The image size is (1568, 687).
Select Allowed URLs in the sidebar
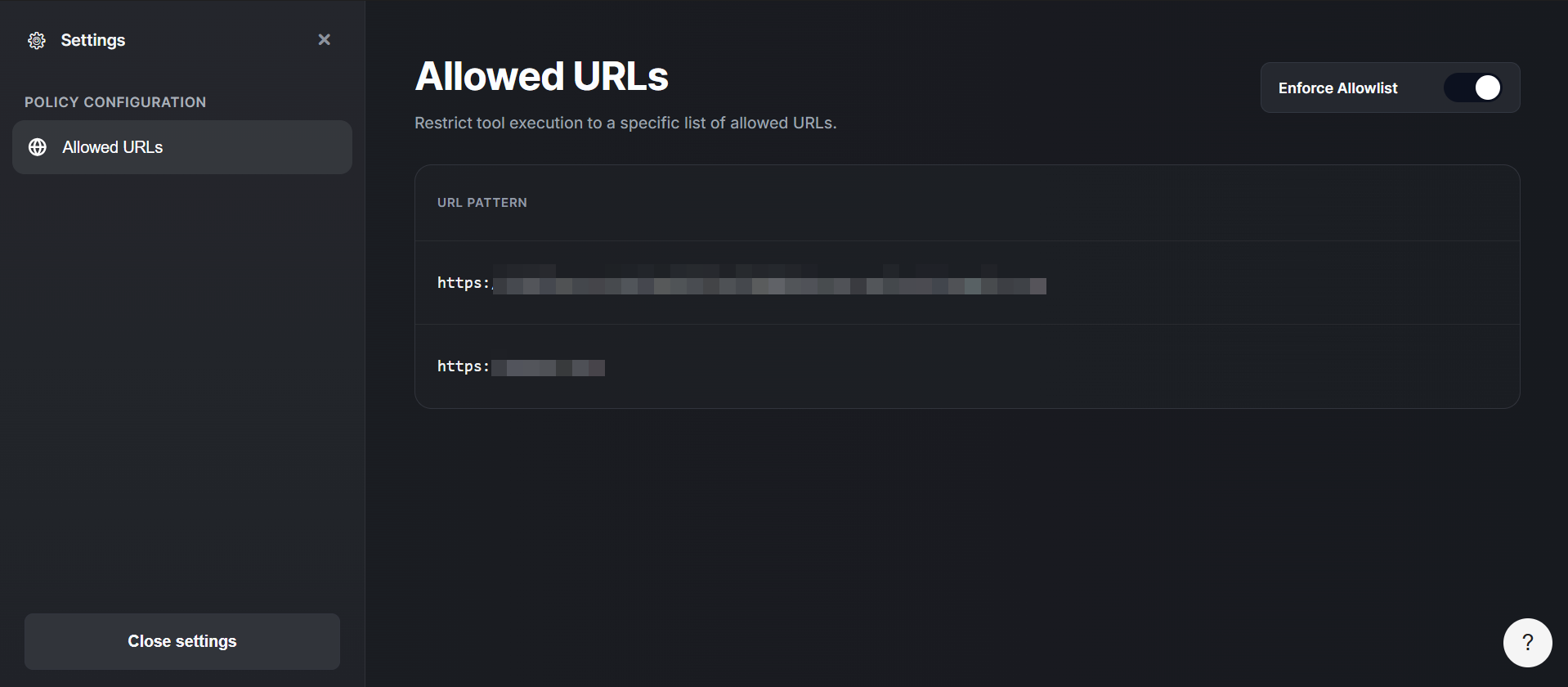(x=181, y=147)
